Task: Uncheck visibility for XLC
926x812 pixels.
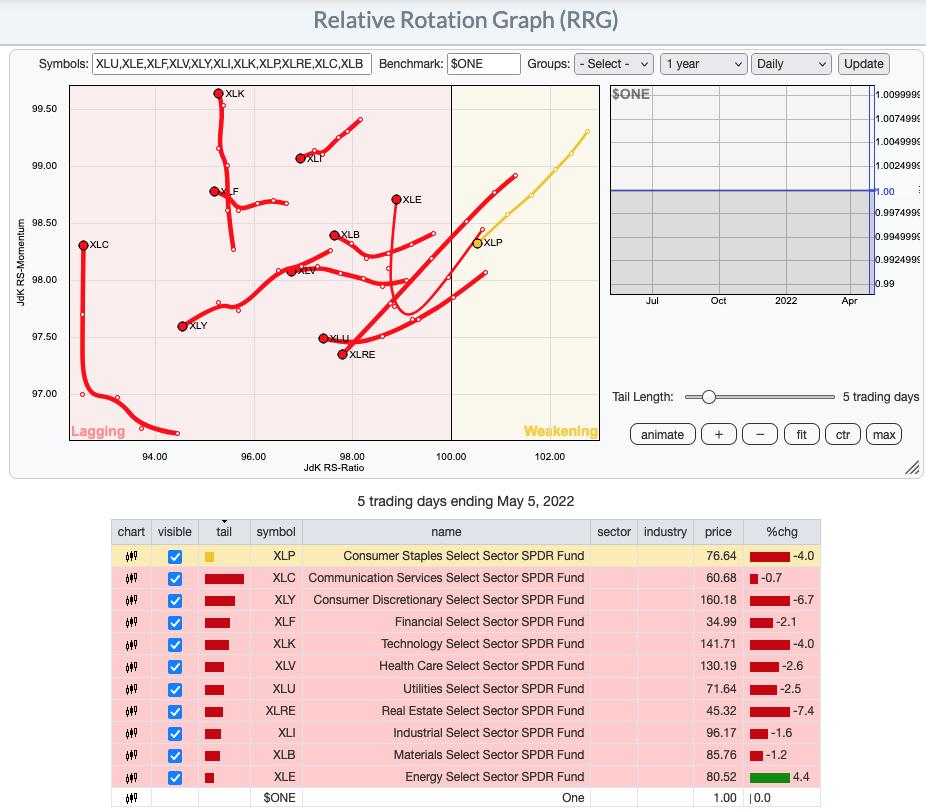Action: point(175,579)
